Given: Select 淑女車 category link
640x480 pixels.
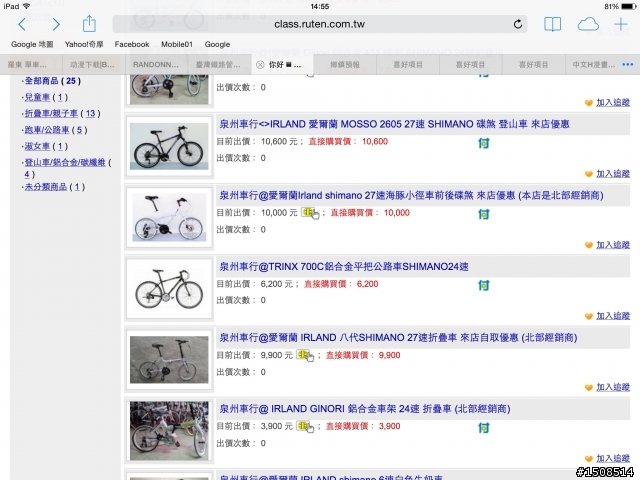Looking at the screenshot, I should click(x=37, y=146).
